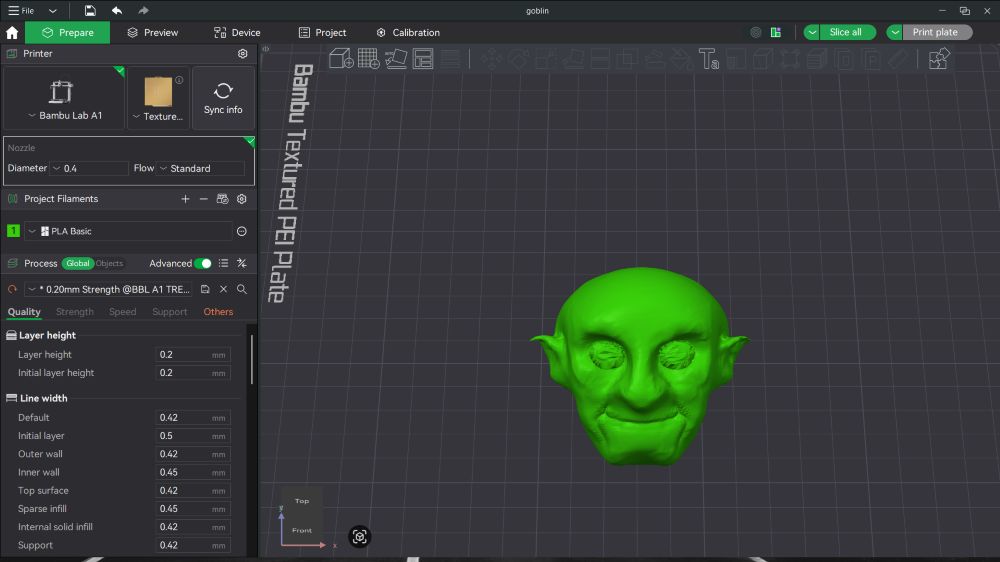Click the Save project icon
The width and height of the screenshot is (1000, 562).
90,10
